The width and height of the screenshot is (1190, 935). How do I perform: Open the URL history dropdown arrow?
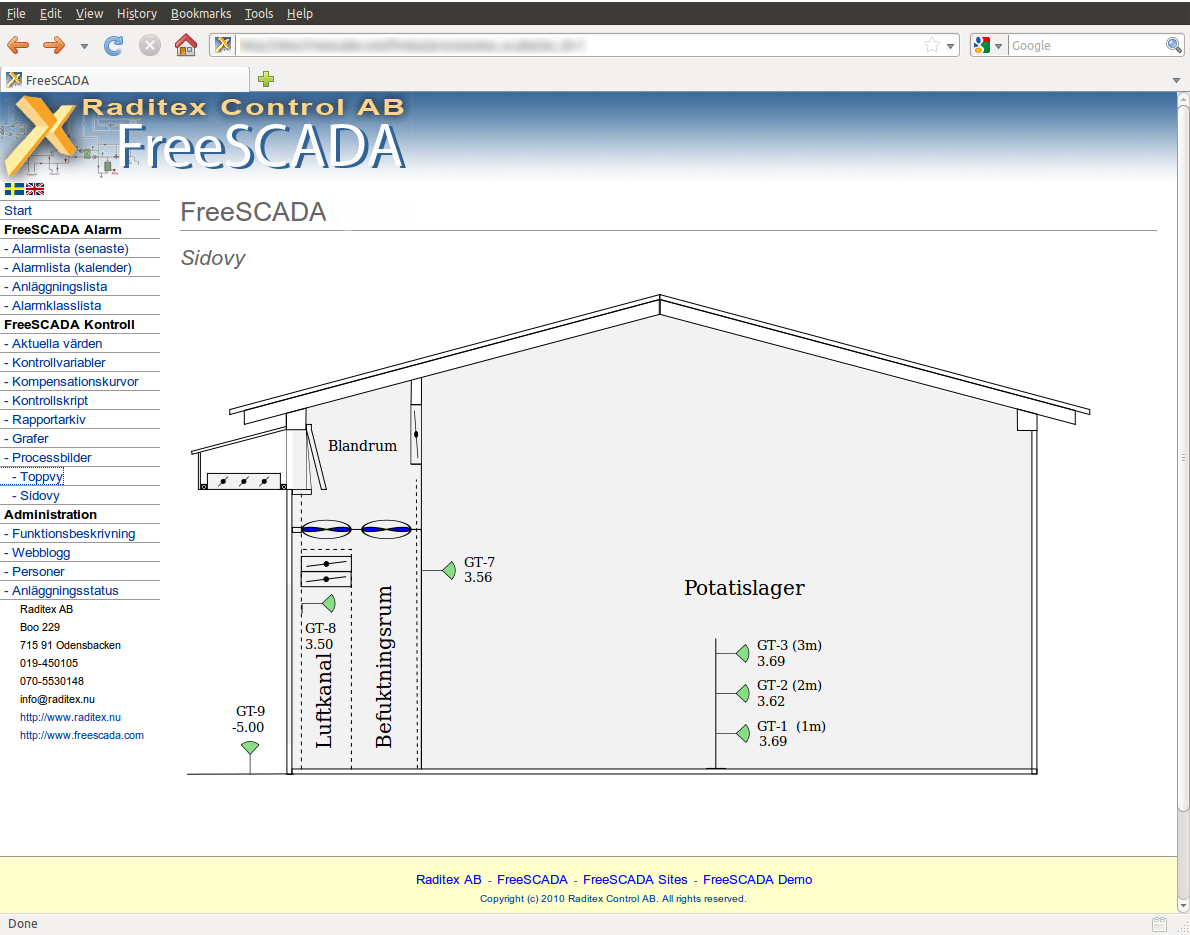pyautogui.click(x=950, y=46)
